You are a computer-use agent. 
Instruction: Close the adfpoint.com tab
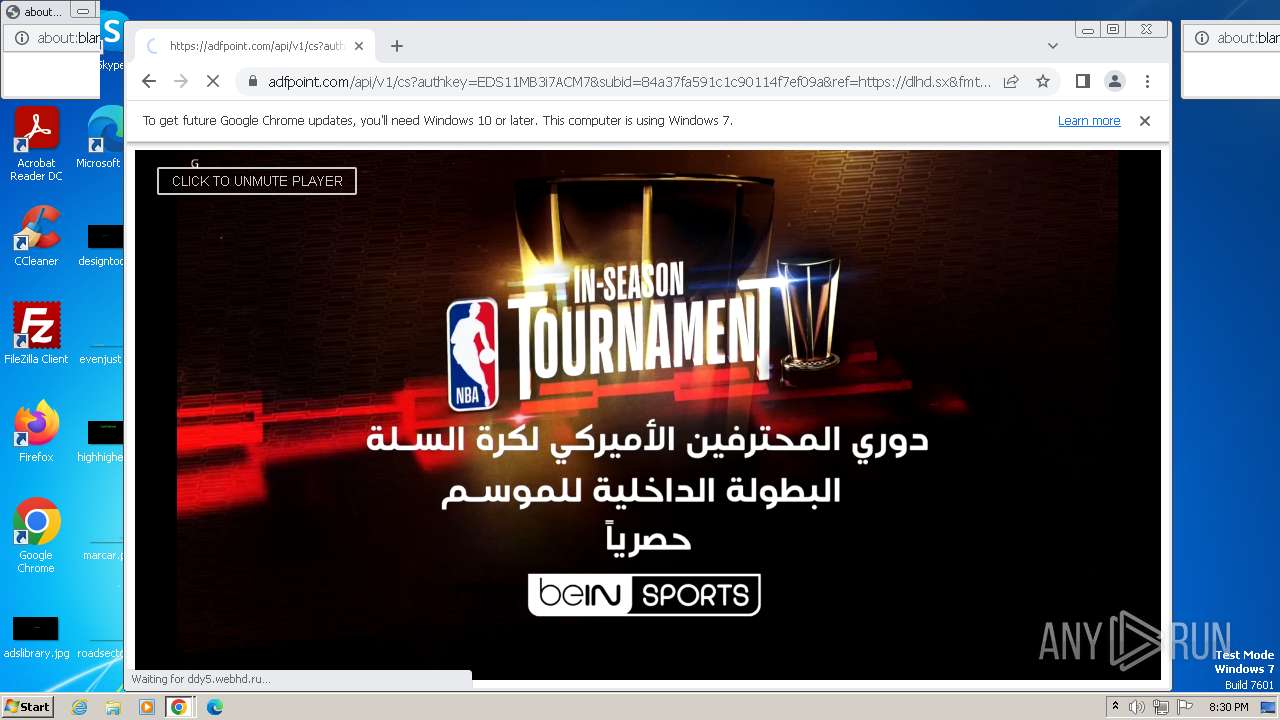click(x=359, y=46)
